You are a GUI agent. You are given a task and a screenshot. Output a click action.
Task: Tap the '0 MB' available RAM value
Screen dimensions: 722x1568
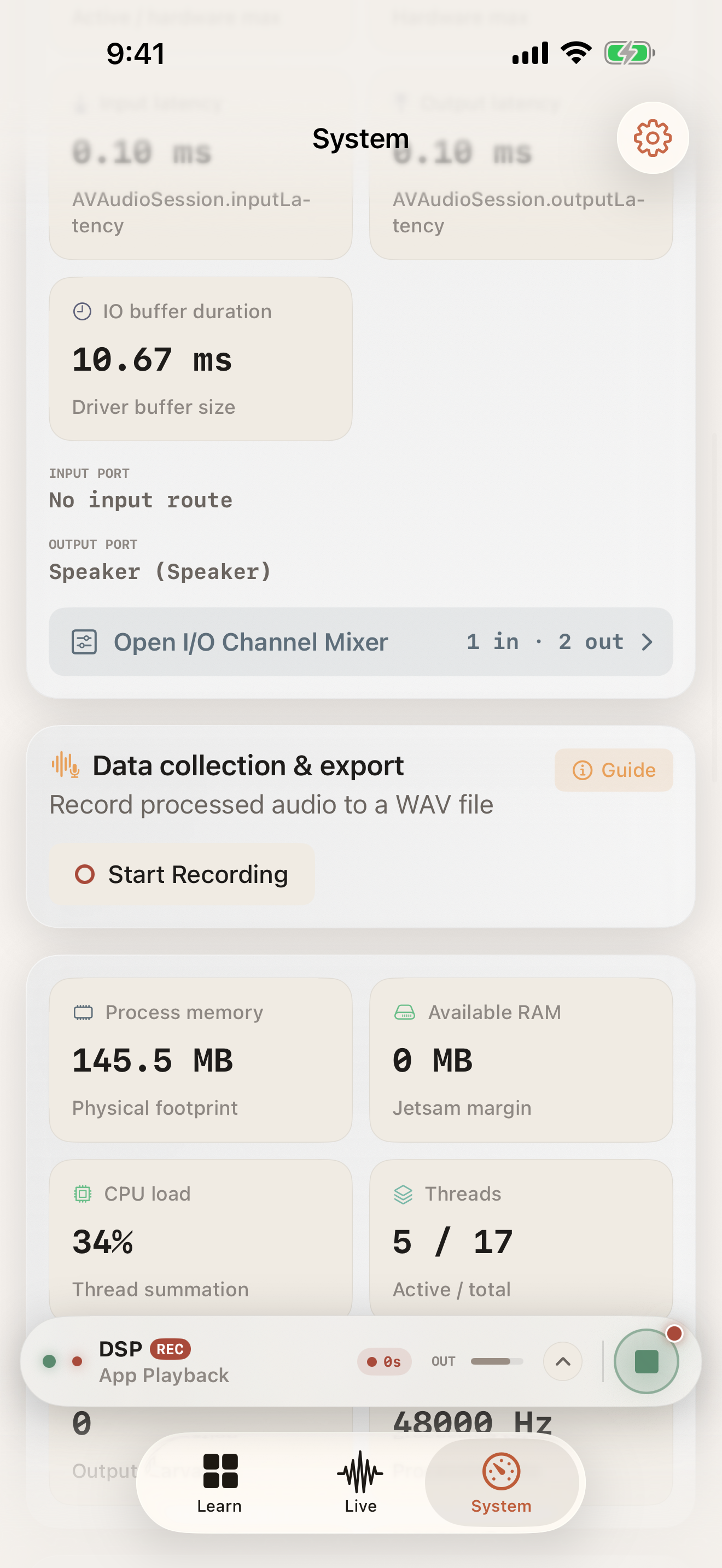(x=432, y=1060)
